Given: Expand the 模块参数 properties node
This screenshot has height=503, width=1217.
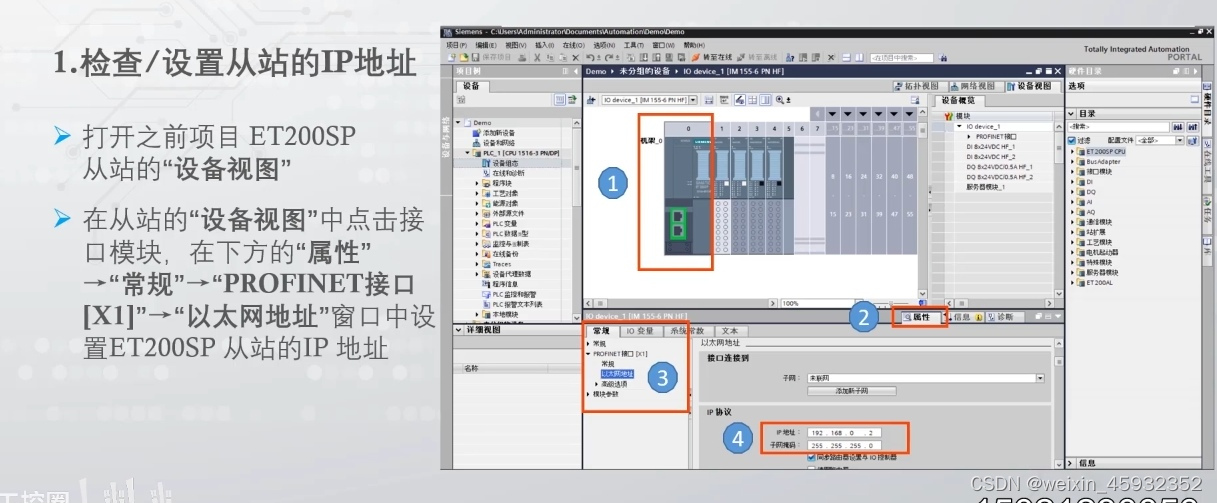Looking at the screenshot, I should tap(588, 394).
